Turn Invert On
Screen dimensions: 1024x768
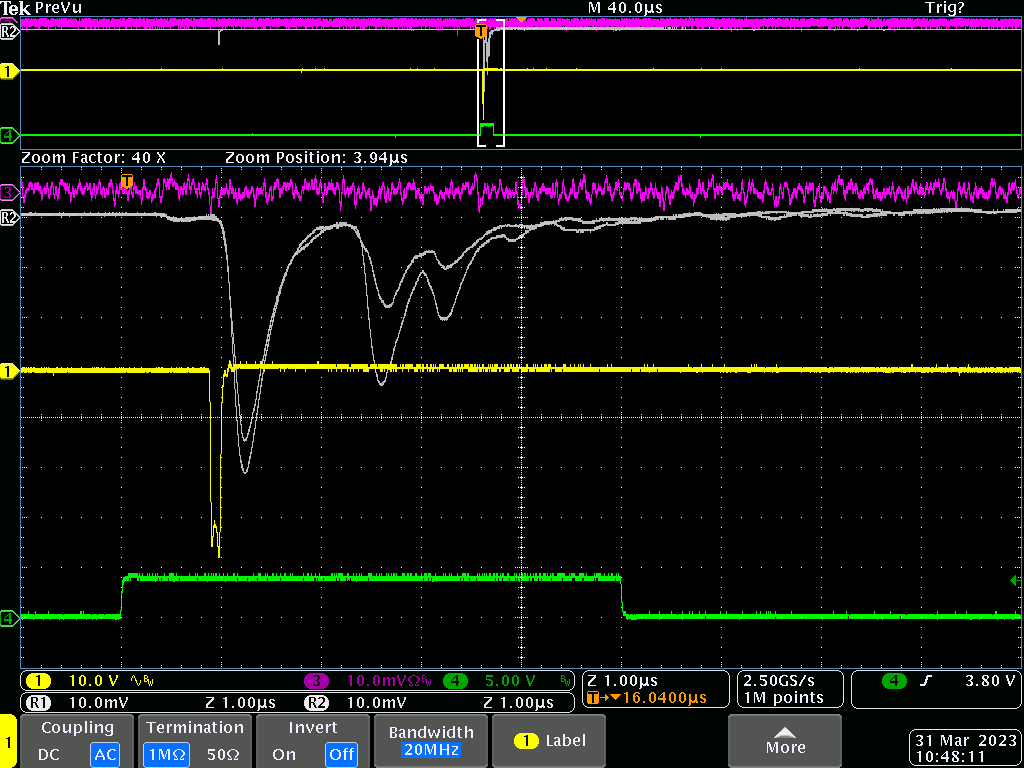tap(283, 755)
